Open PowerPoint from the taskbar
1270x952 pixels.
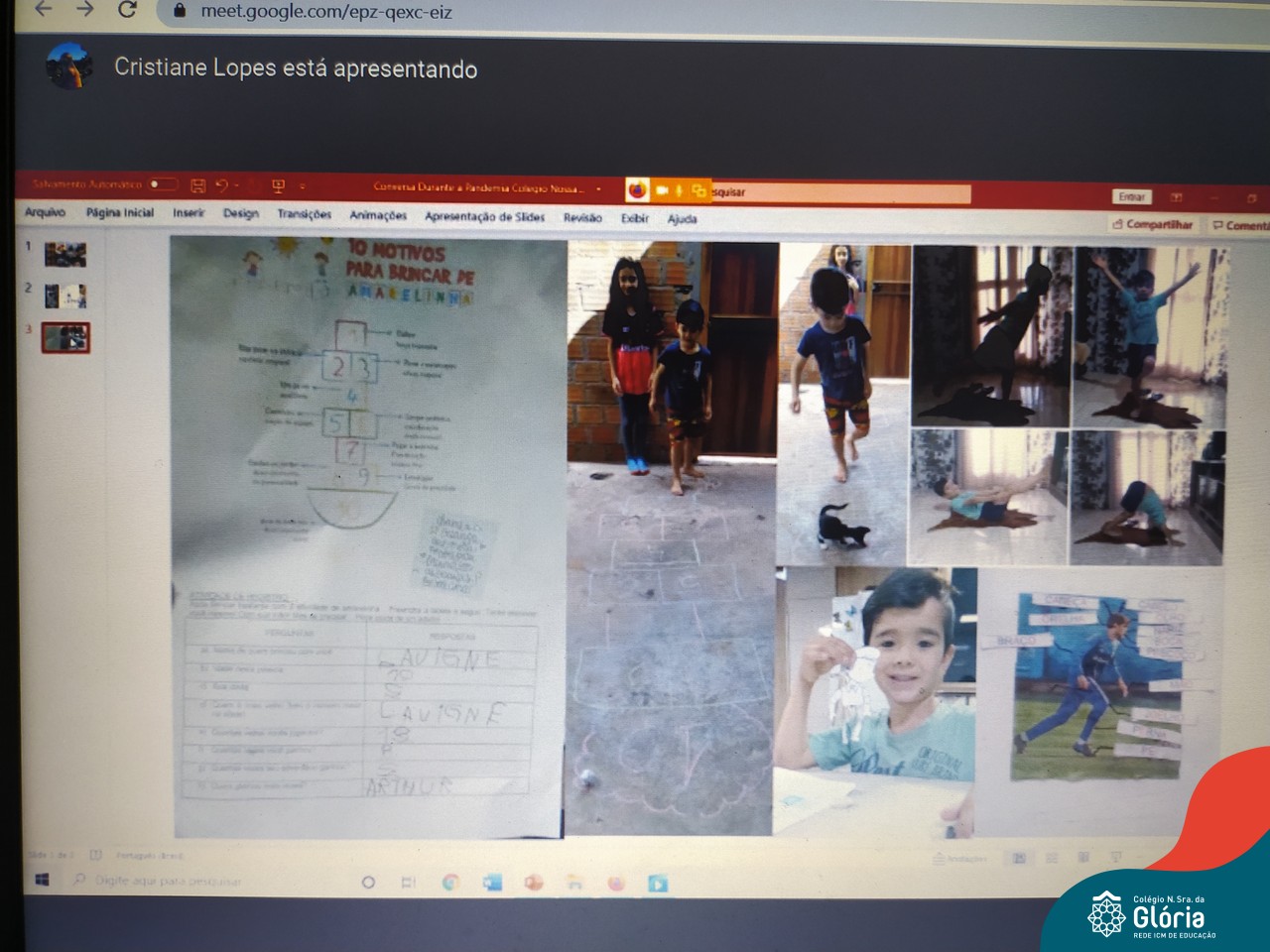[x=533, y=883]
